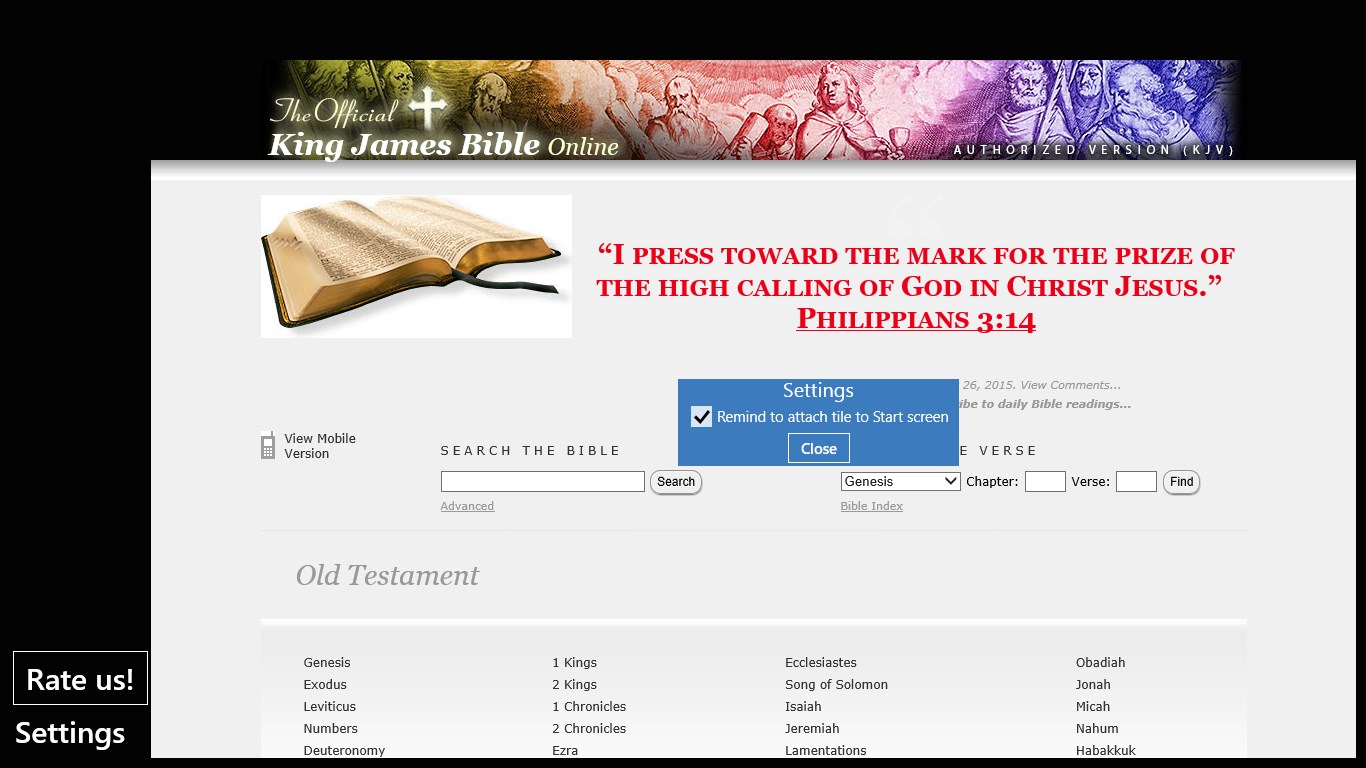The image size is (1366, 768).
Task: Open Settings from the bottom-left corner
Action: (70, 733)
